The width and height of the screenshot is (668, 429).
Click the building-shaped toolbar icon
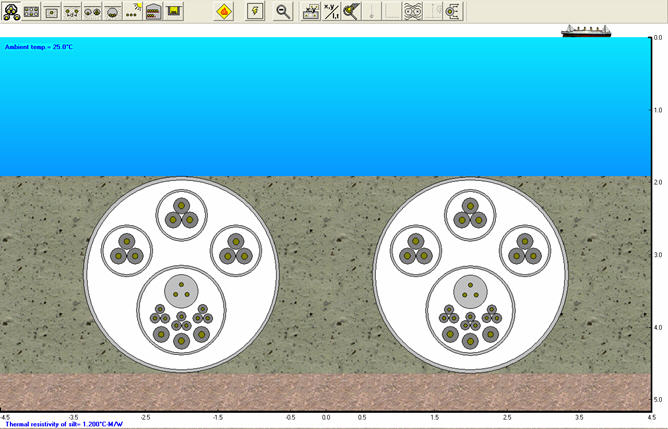tap(154, 11)
